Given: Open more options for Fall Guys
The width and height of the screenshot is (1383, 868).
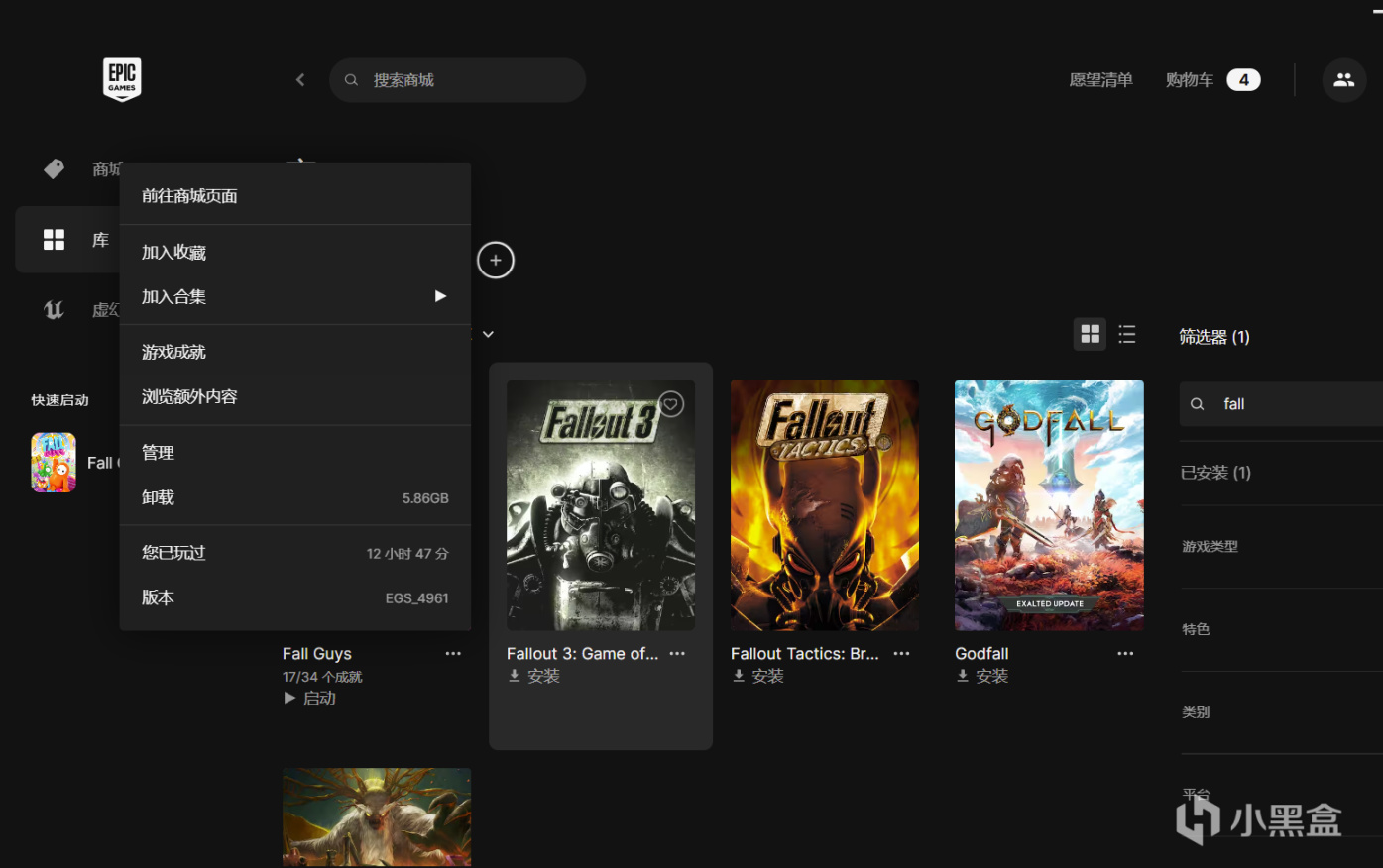Looking at the screenshot, I should tap(453, 654).
